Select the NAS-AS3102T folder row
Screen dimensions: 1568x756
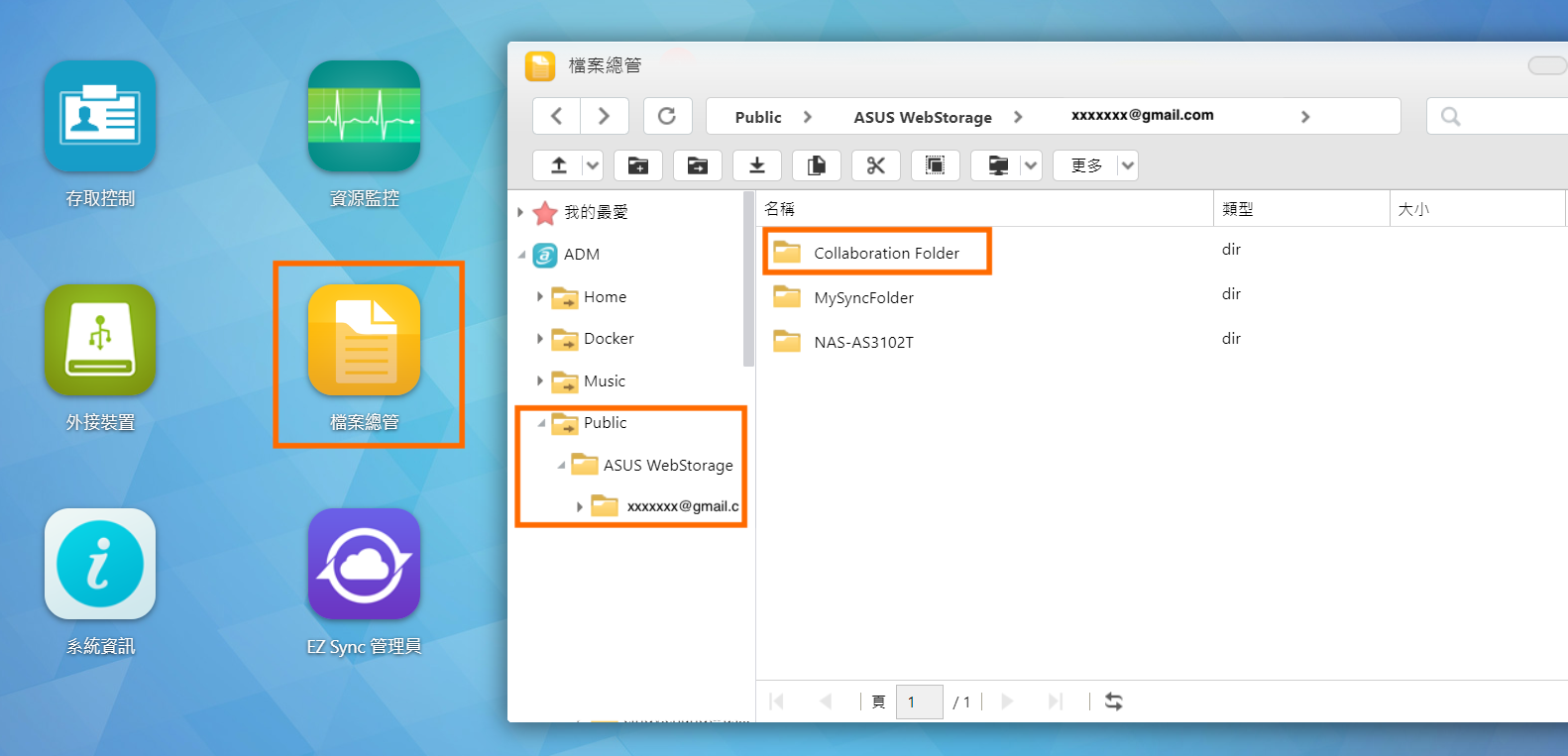[1162, 342]
